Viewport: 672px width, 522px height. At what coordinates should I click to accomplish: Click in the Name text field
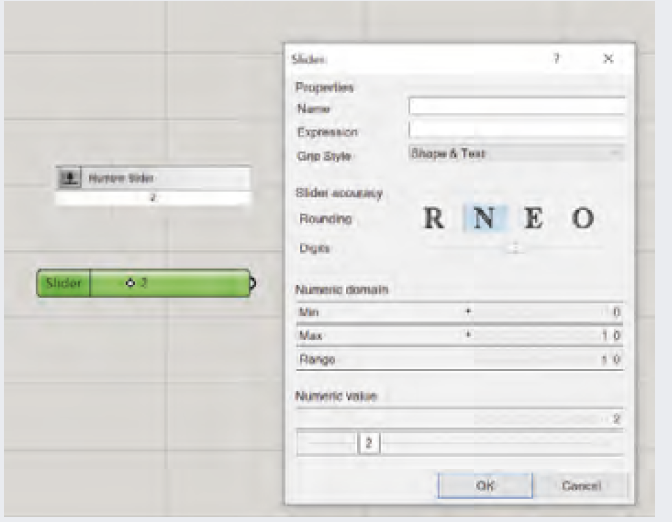[x=517, y=106]
